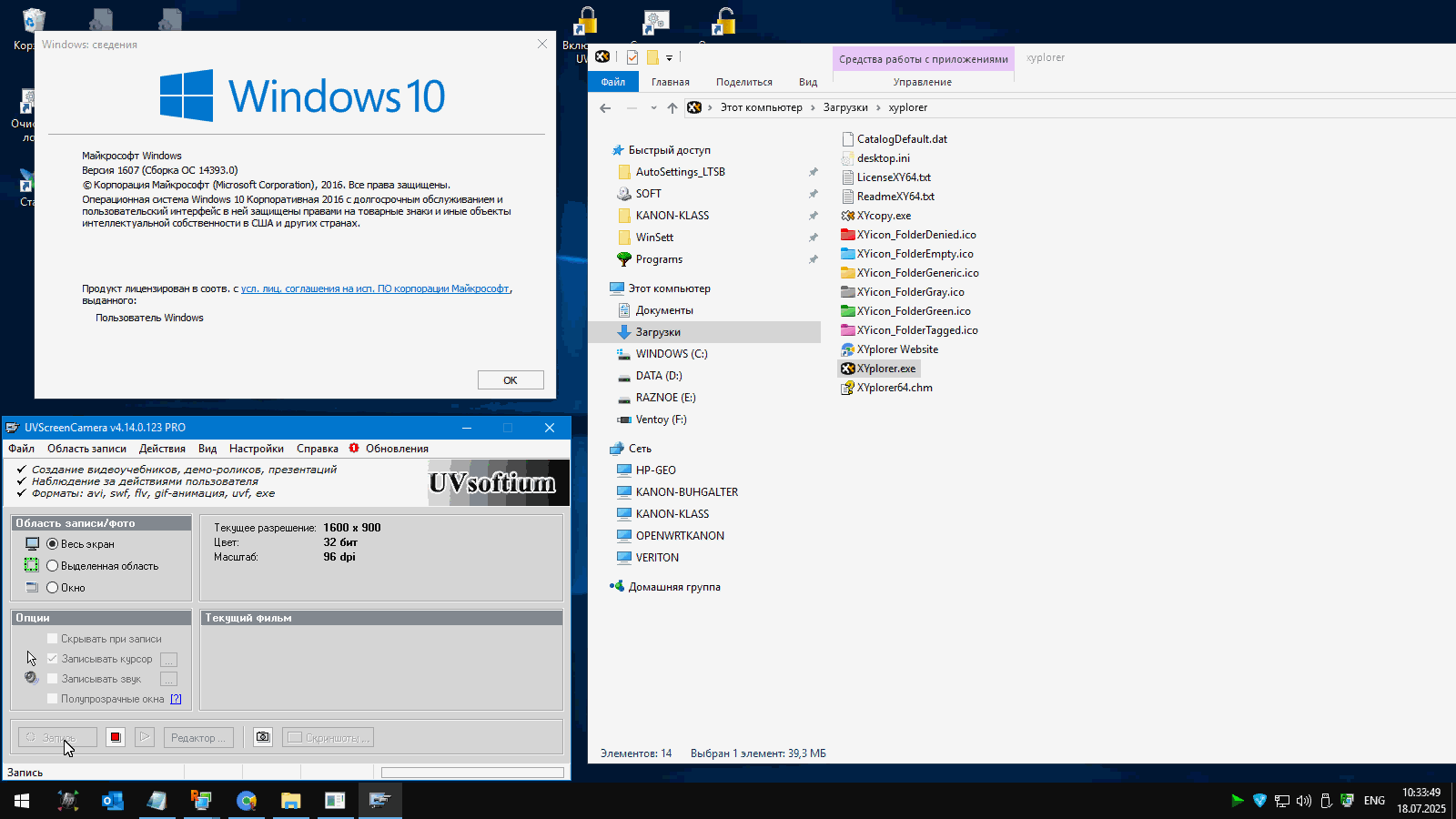Click the ENG language indicator
The image size is (1456, 819).
(x=1374, y=801)
